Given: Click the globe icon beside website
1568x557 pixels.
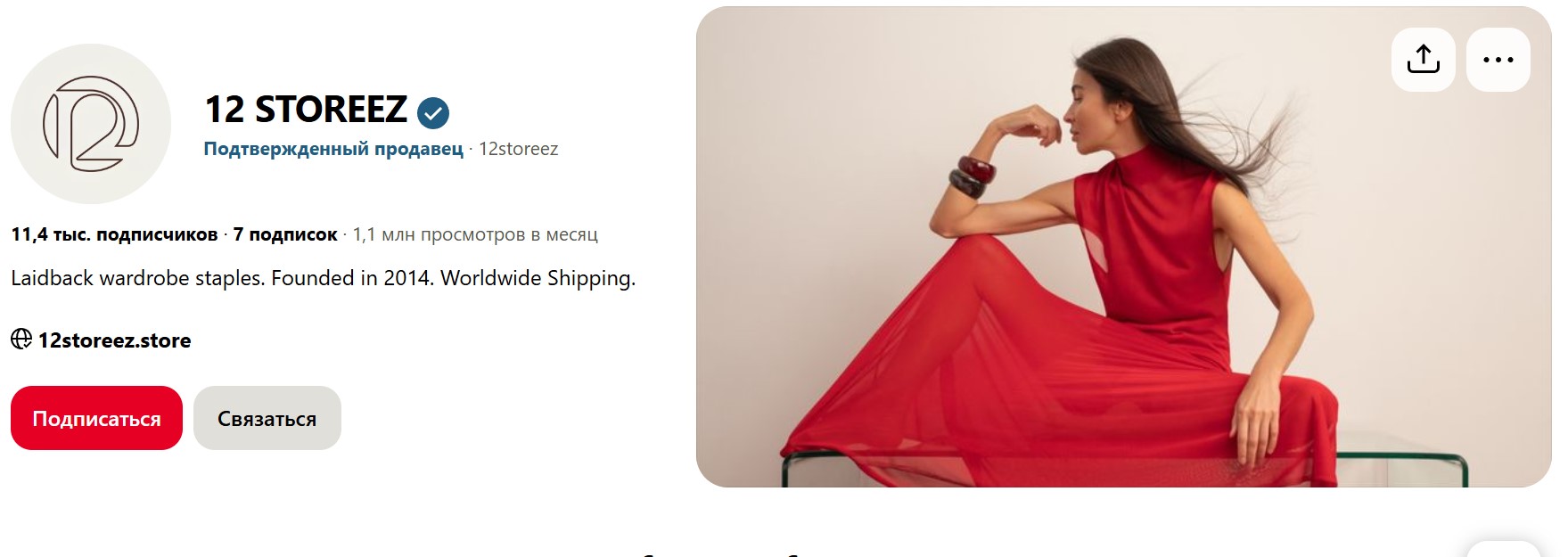Looking at the screenshot, I should [x=21, y=339].
